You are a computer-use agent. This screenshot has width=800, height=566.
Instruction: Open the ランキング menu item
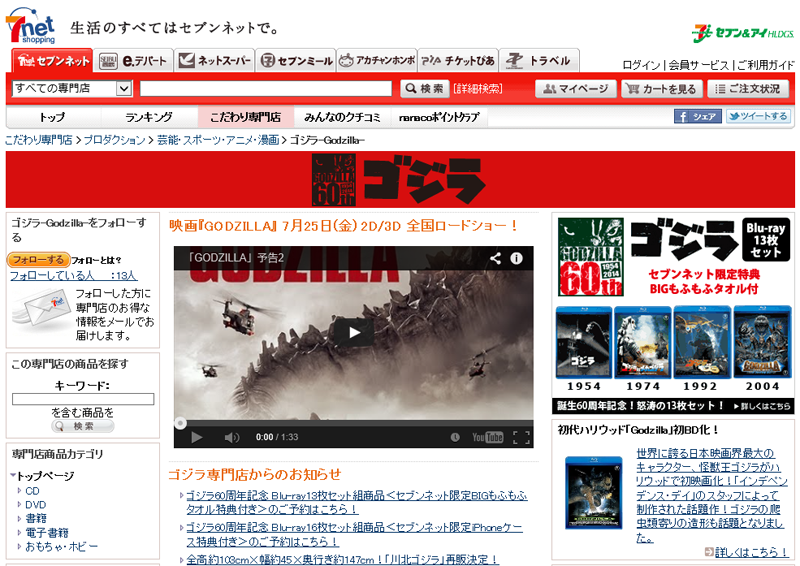click(x=149, y=117)
